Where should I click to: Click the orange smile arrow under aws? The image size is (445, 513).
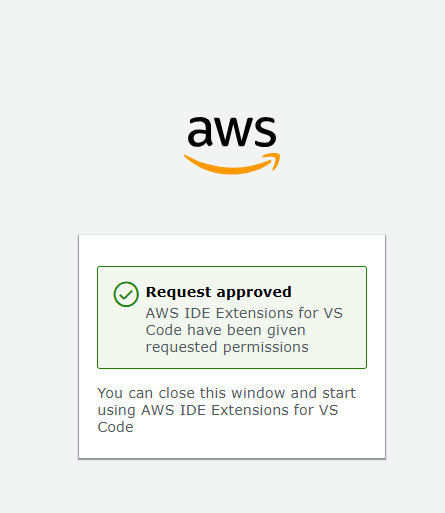232,164
